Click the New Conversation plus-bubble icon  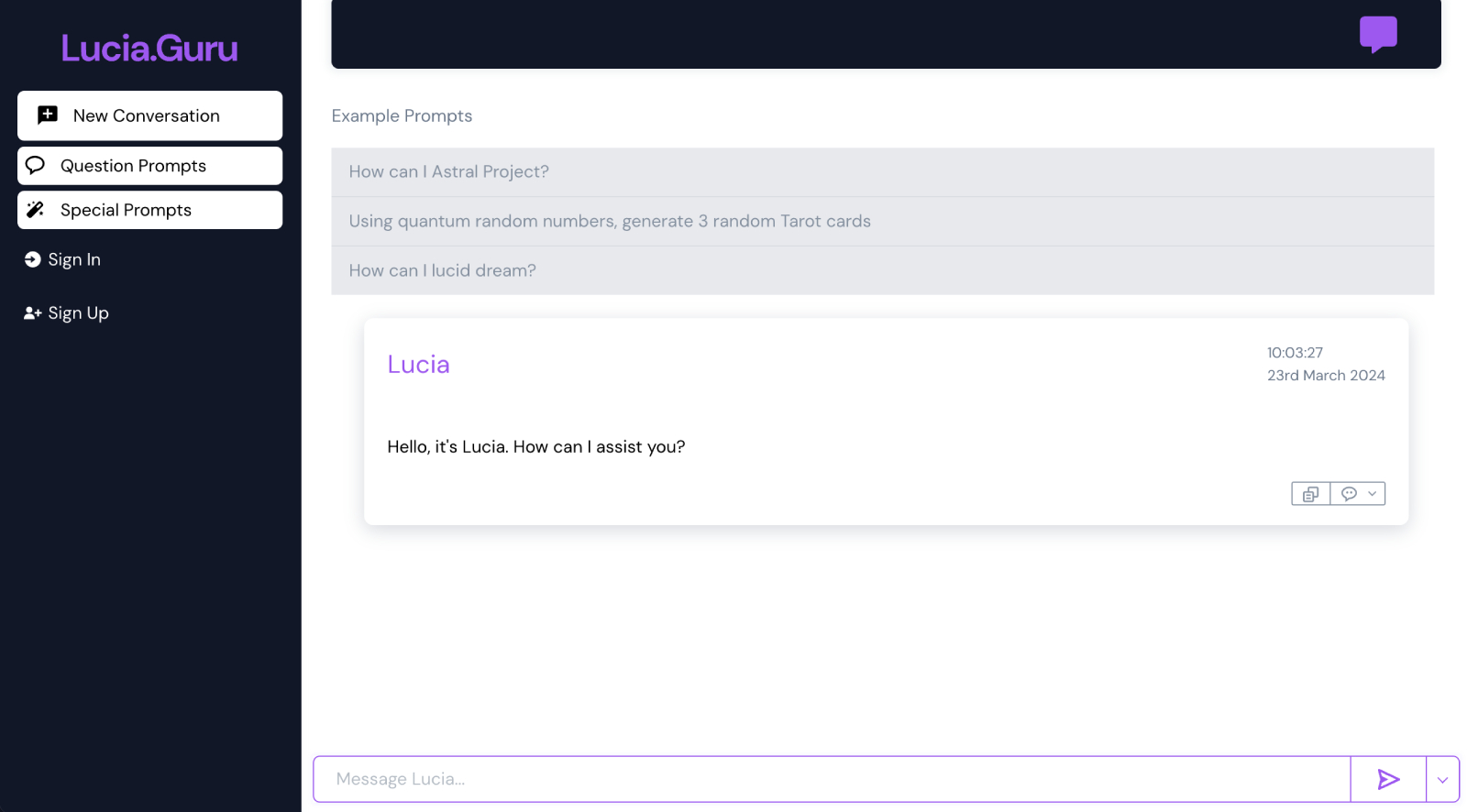48,115
